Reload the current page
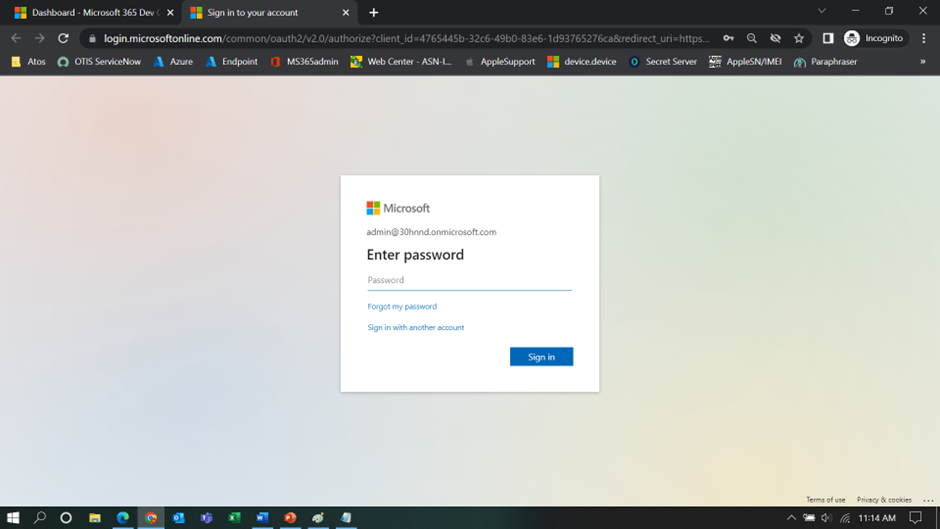Screen dimensions: 940x529 coord(63,38)
